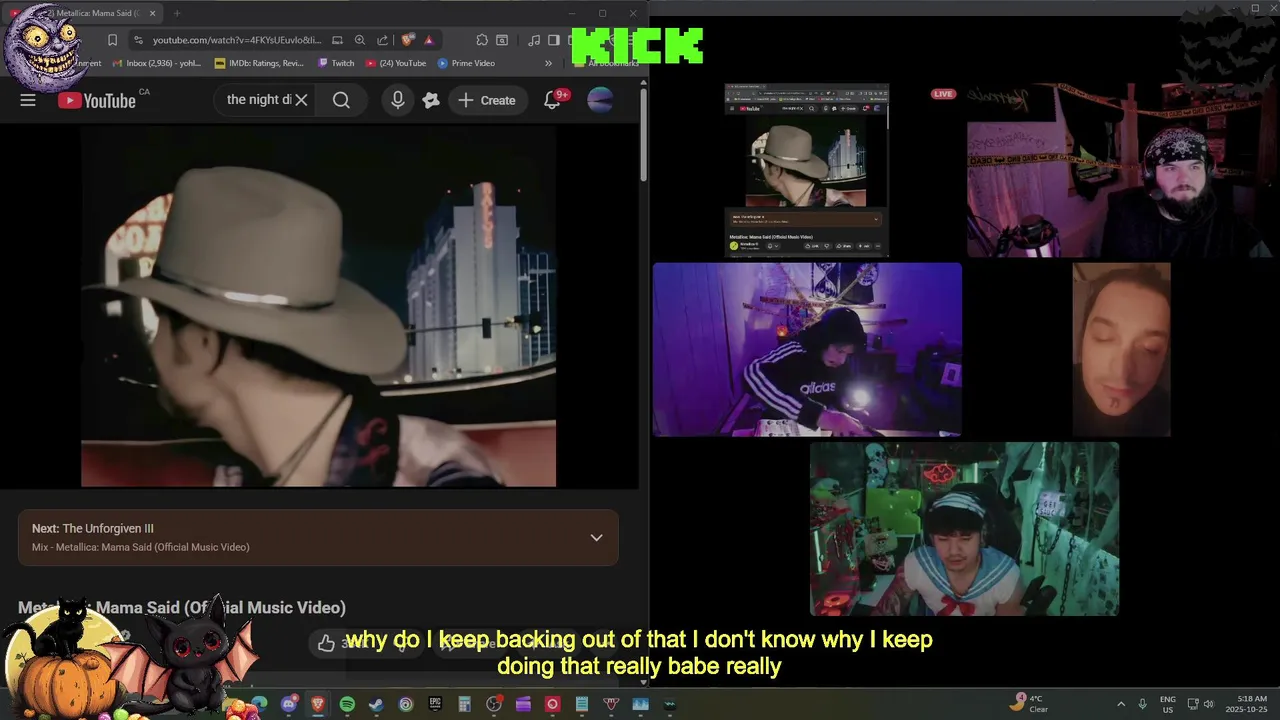Open YouTube Create menu
This screenshot has height=720, width=1280.
[x=487, y=100]
